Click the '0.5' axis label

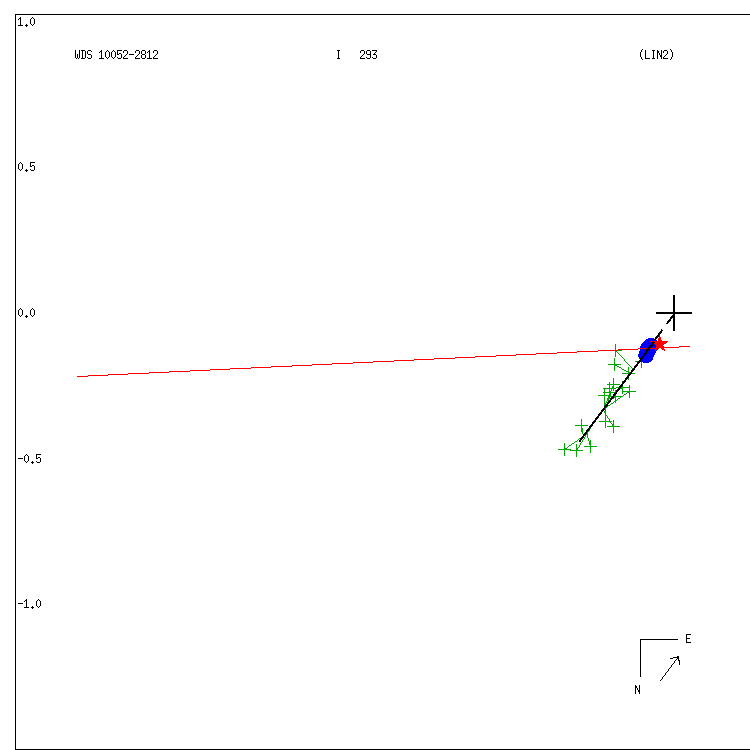26,167
